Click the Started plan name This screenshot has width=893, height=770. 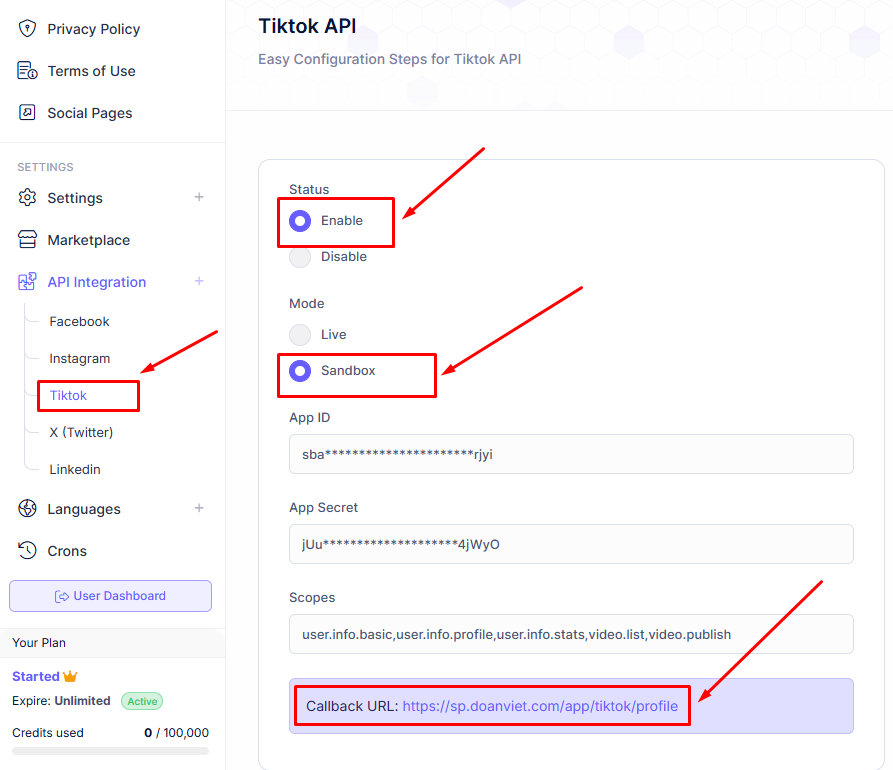coord(36,677)
